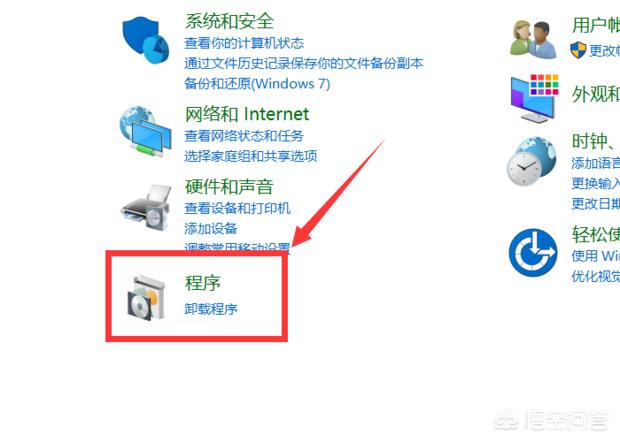Select 选择家庭组和共享选项 link
The width and height of the screenshot is (620, 442).
point(251,156)
